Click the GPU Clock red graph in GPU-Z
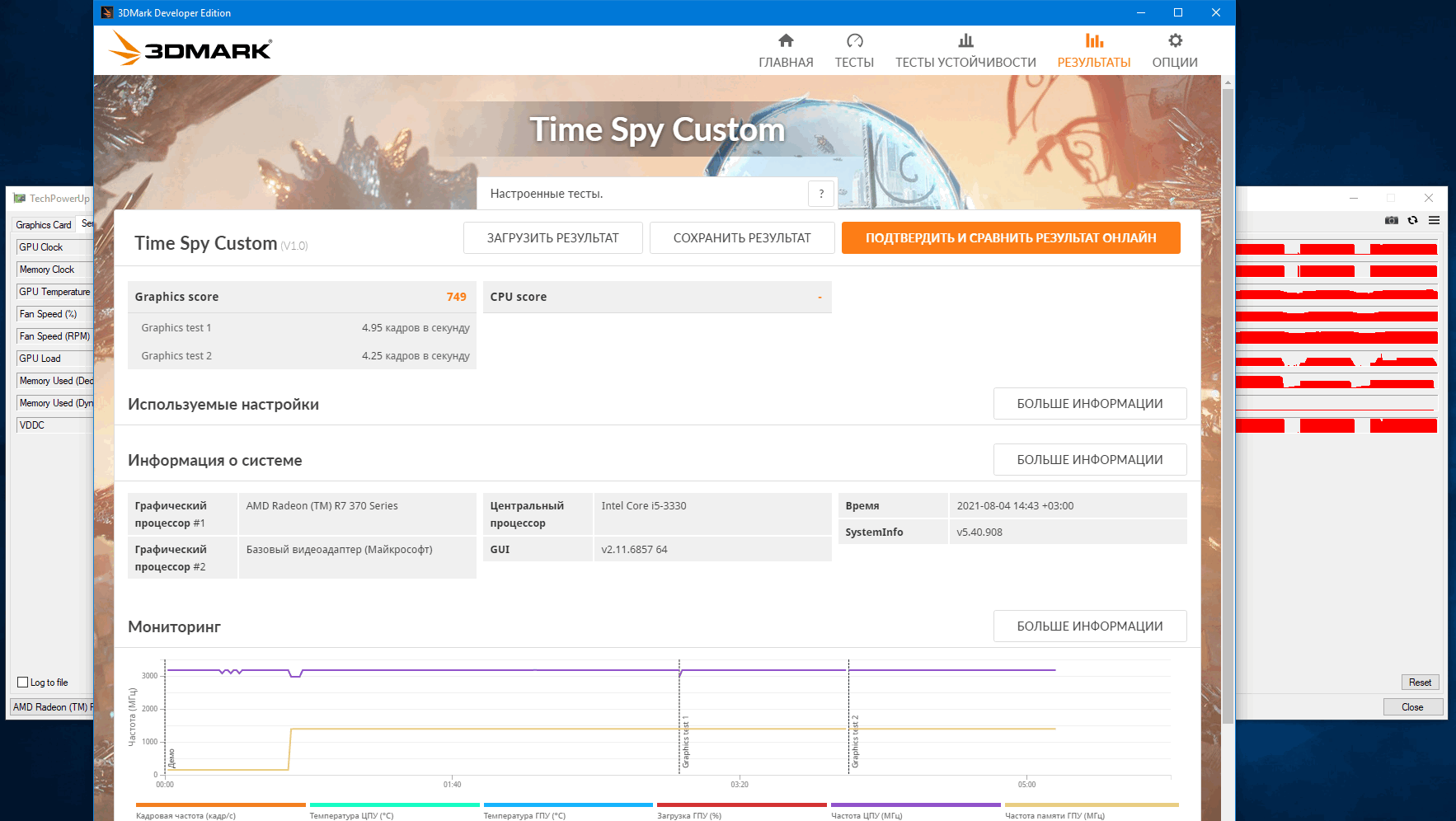Screen dimensions: 1456x821 tap(1336, 248)
